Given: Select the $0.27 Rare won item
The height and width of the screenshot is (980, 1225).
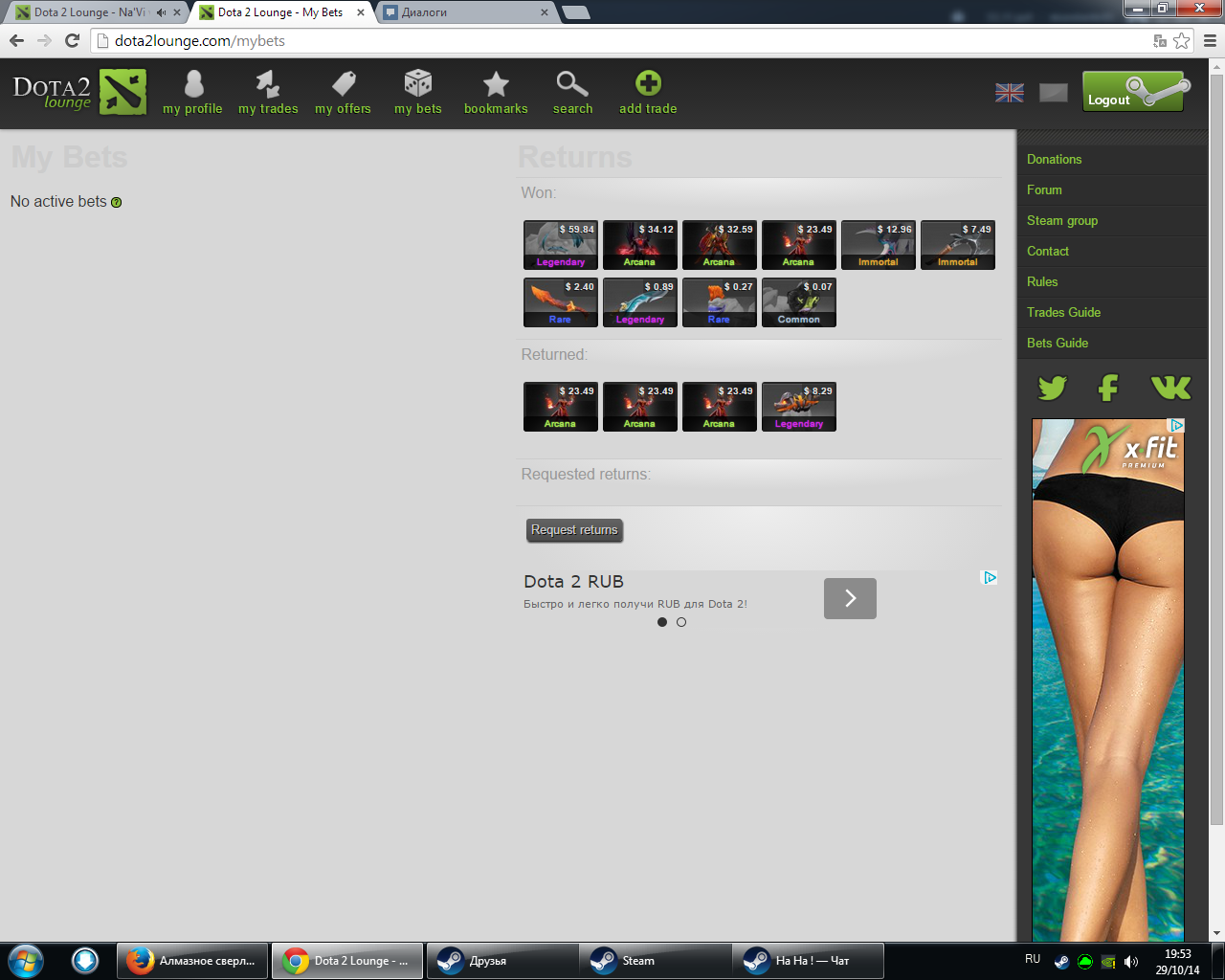Looking at the screenshot, I should tap(720, 302).
